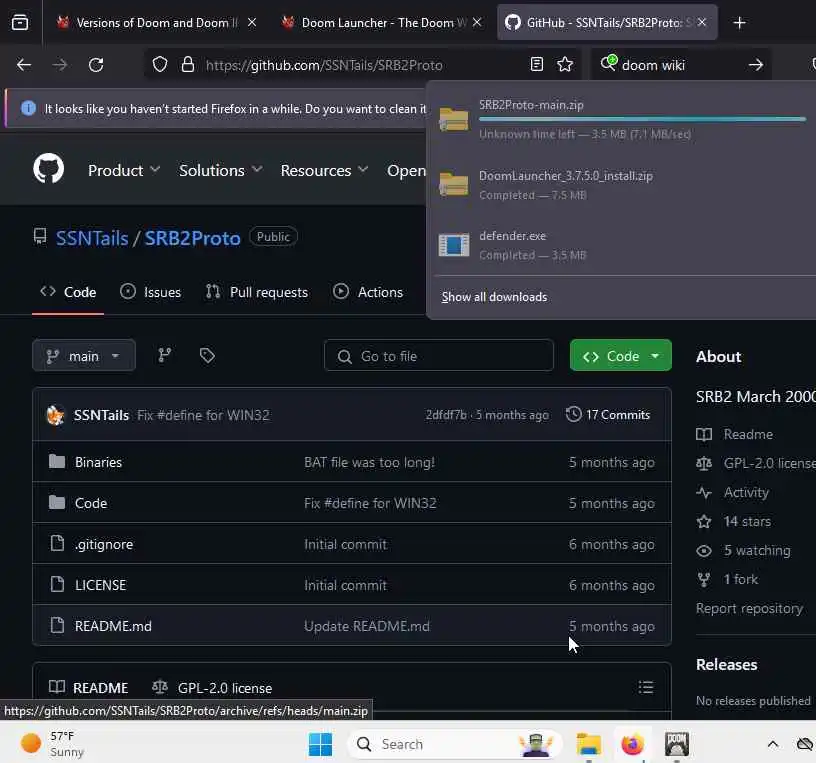This screenshot has width=816, height=763.
Task: Open the tags icon next to branches
Action: click(207, 355)
